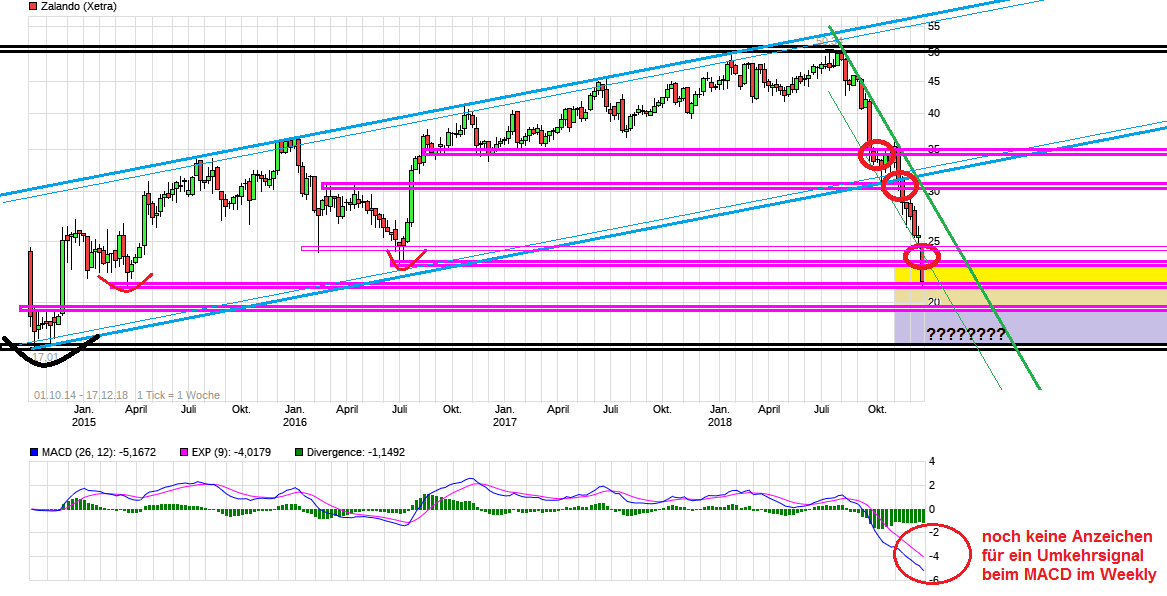Click the red arc under the July 2016 low
Screen dimensions: 1167x596
(406, 262)
